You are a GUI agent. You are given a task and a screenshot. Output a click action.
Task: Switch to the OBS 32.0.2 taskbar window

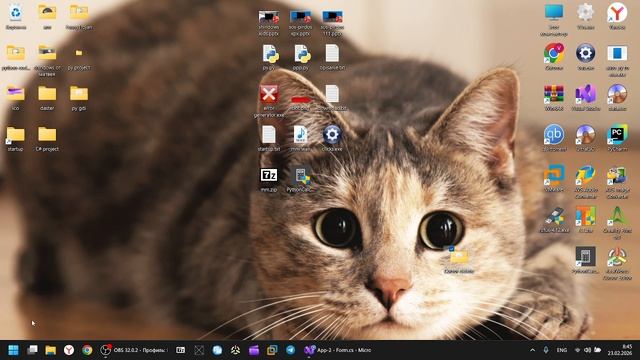pyautogui.click(x=134, y=350)
